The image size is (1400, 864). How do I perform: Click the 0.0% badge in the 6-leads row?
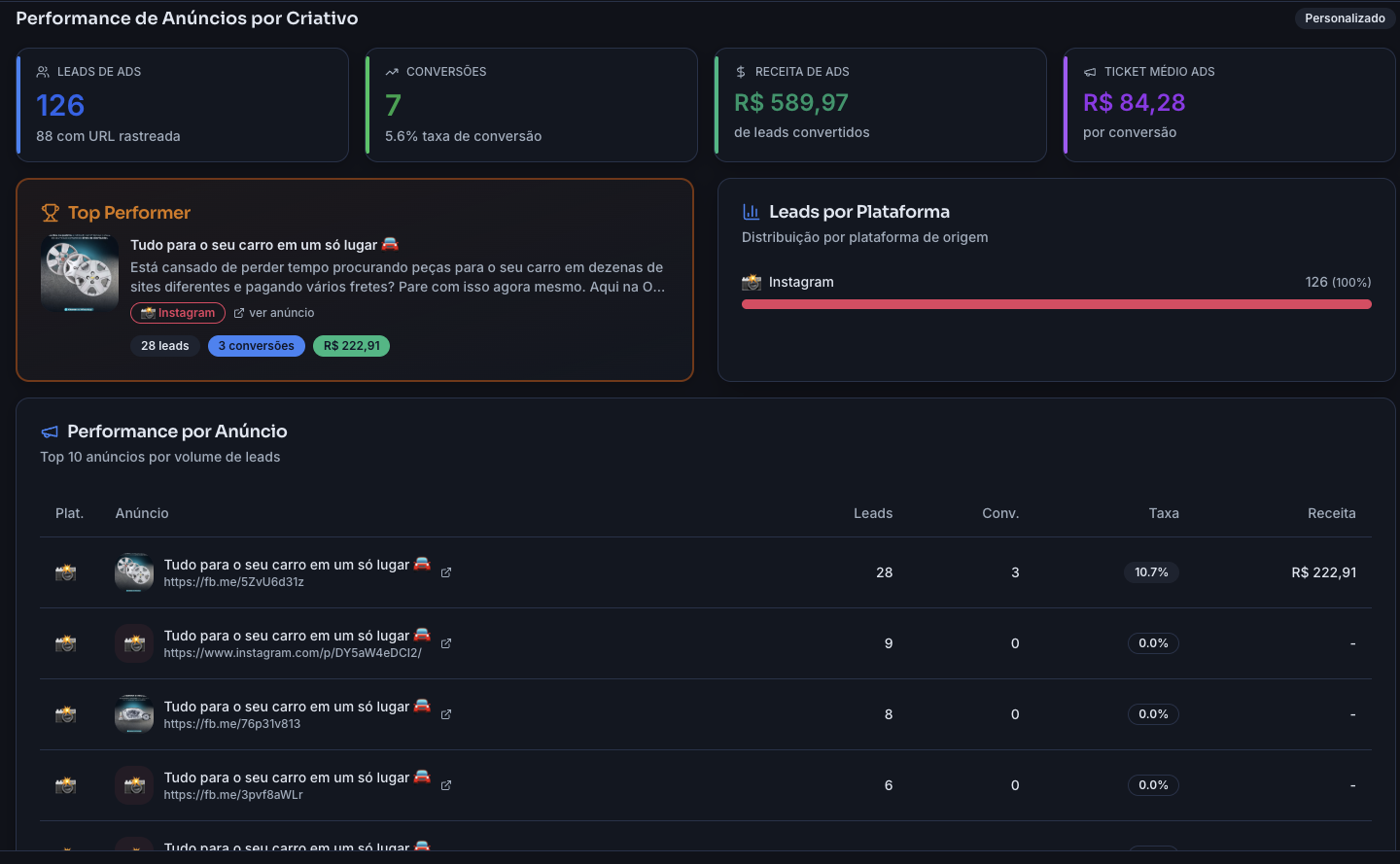1153,785
